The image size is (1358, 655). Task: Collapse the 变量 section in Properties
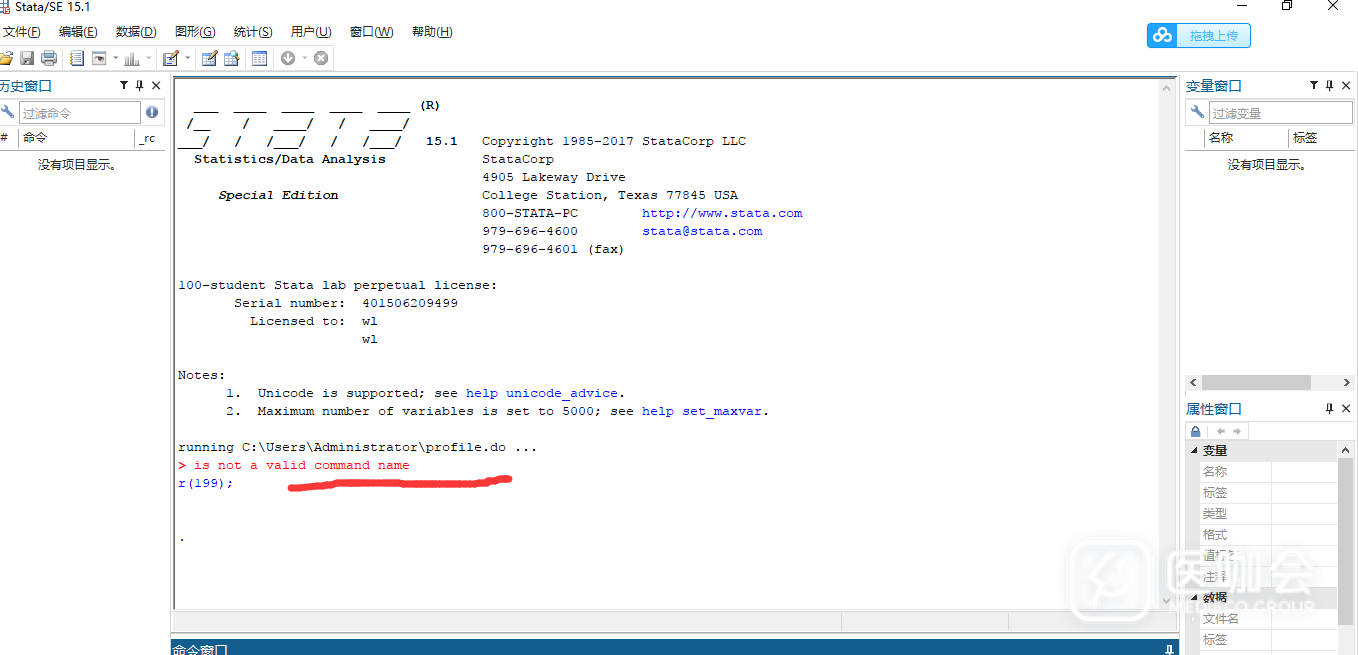point(1194,451)
